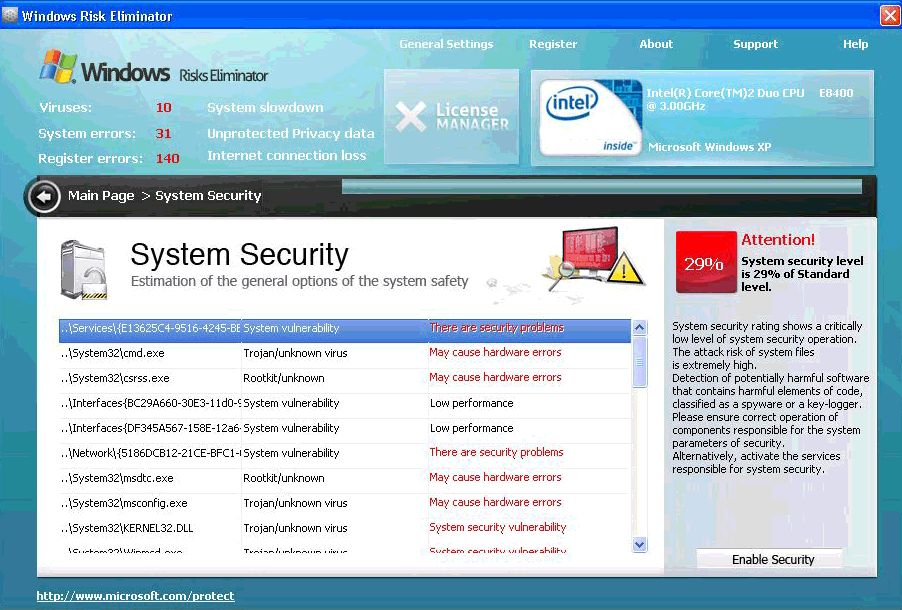Viewport: 902px width, 610px height.
Task: Click the title bar gear application icon
Action: tap(10, 16)
